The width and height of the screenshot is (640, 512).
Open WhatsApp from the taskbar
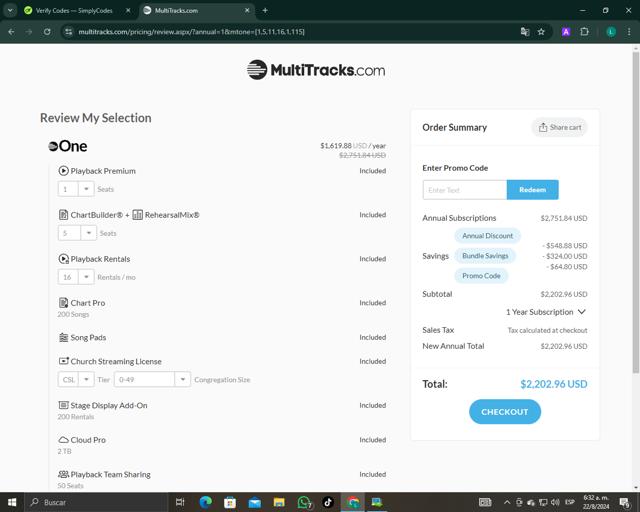tap(304, 502)
